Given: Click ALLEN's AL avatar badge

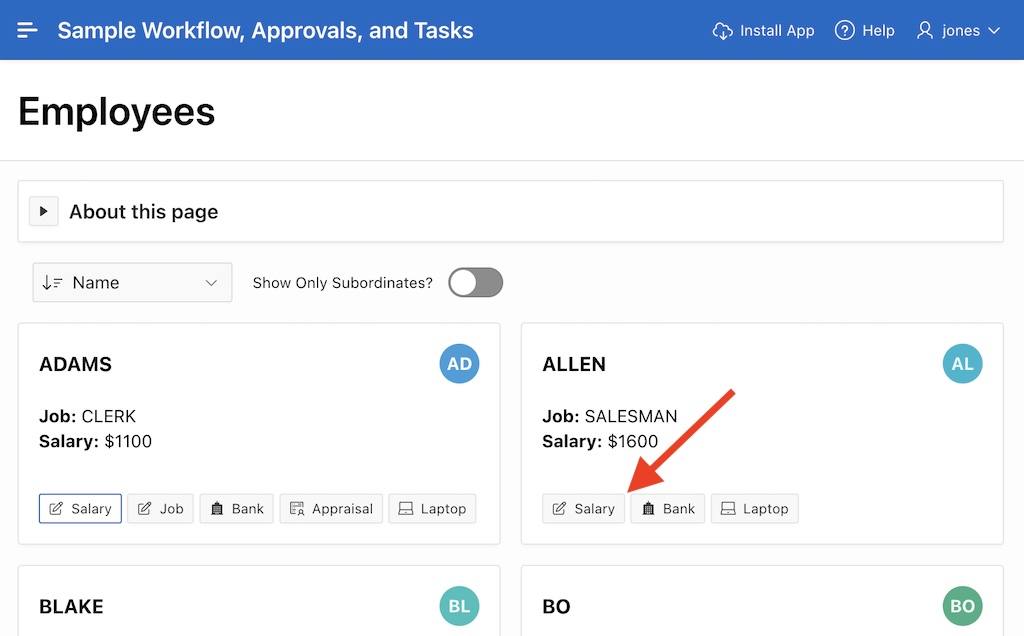Looking at the screenshot, I should tap(962, 364).
